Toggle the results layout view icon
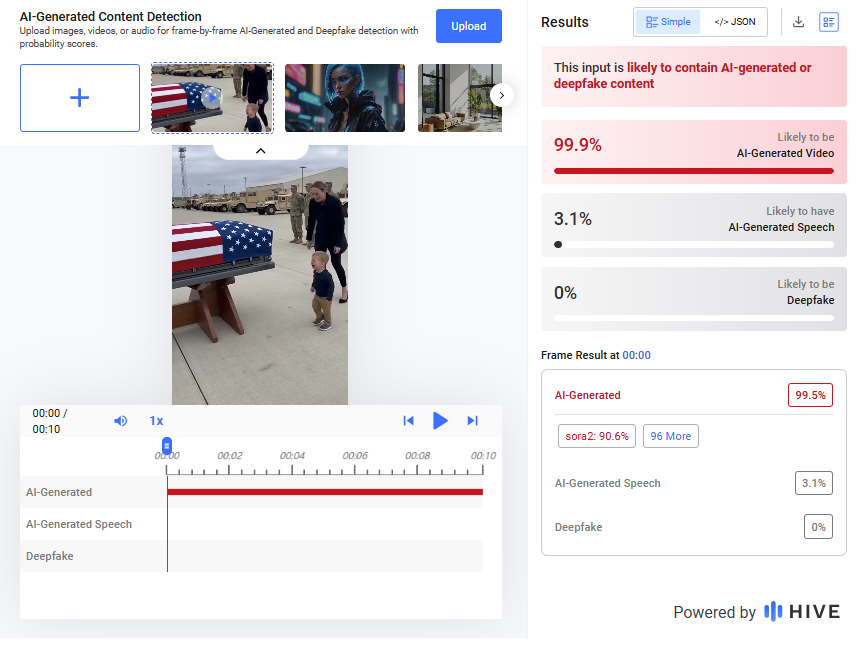Screen dimensions: 861x652 pos(828,22)
